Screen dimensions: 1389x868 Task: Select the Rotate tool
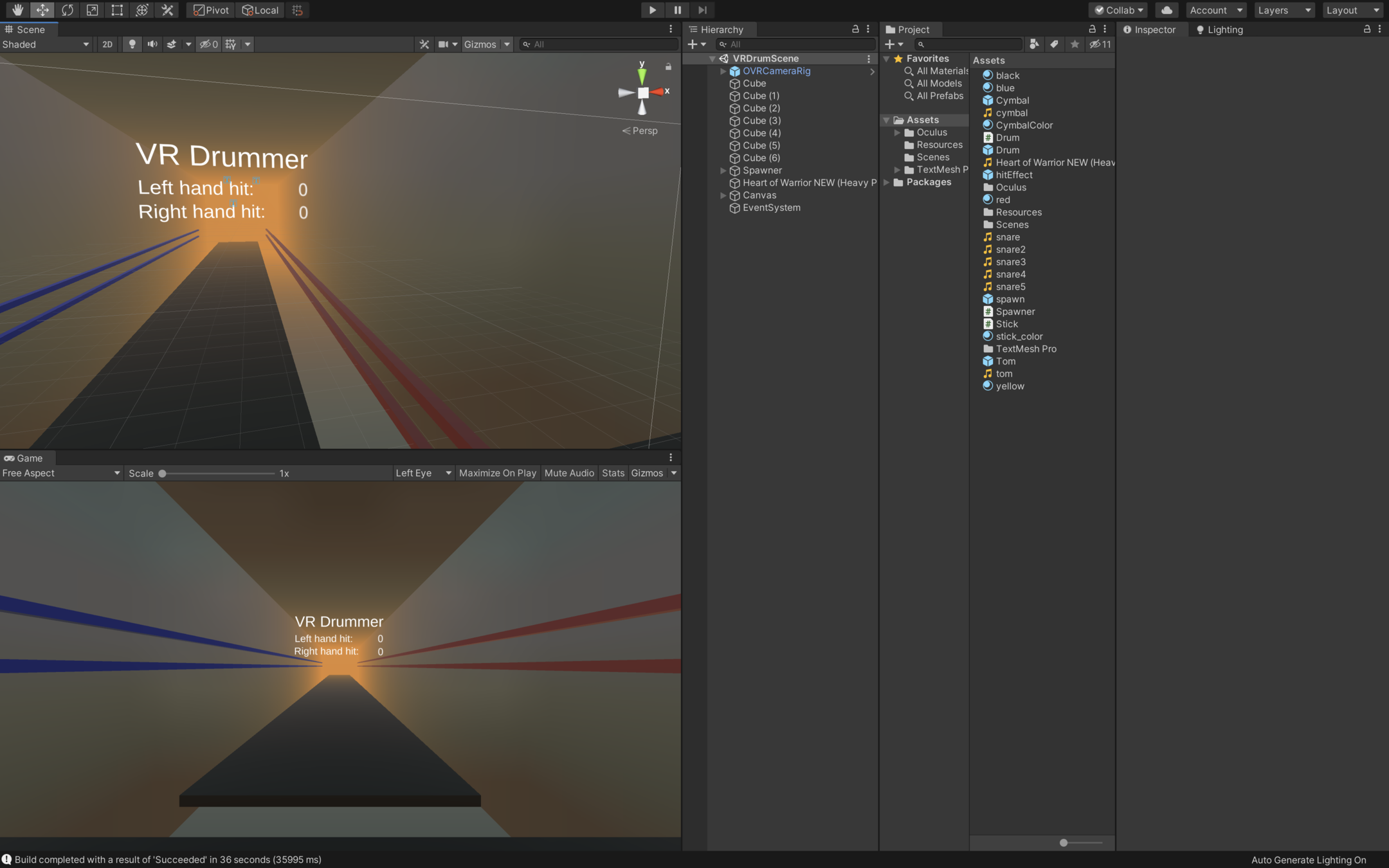[x=68, y=10]
